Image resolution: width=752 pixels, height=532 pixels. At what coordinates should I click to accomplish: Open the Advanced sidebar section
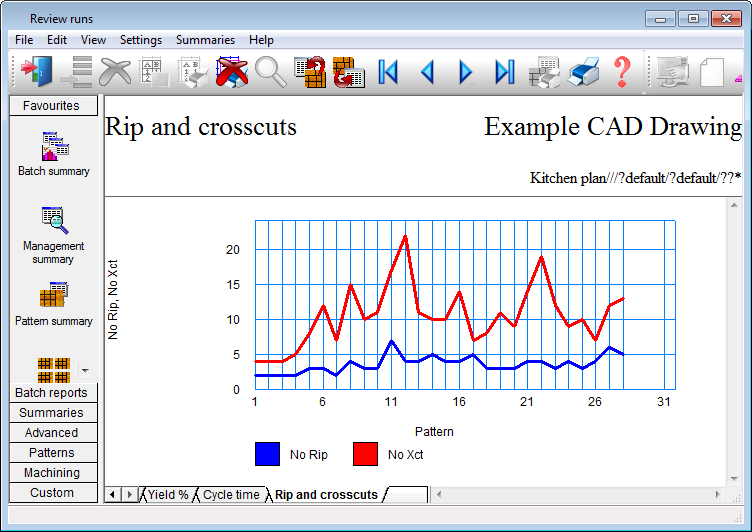[53, 433]
